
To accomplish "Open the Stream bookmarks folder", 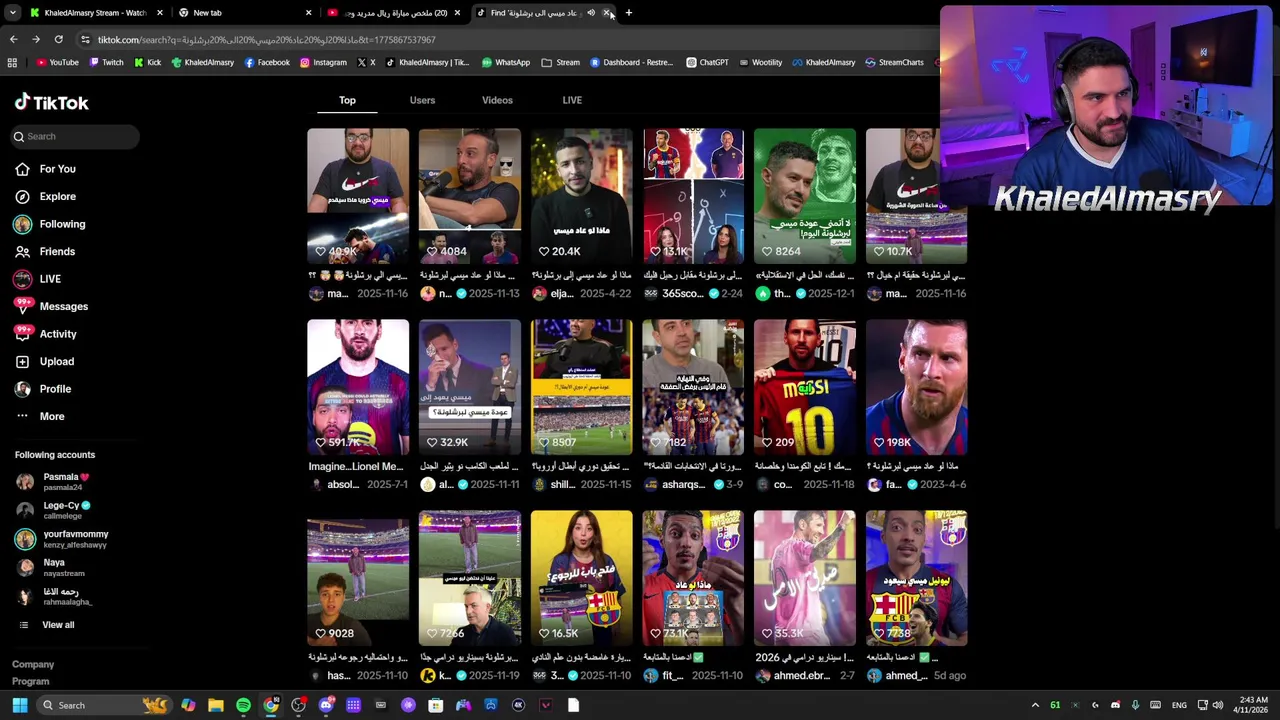I will click(x=561, y=62).
